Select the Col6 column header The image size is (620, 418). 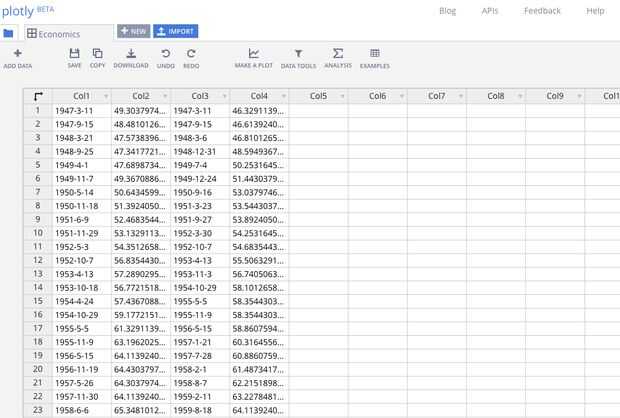click(378, 96)
